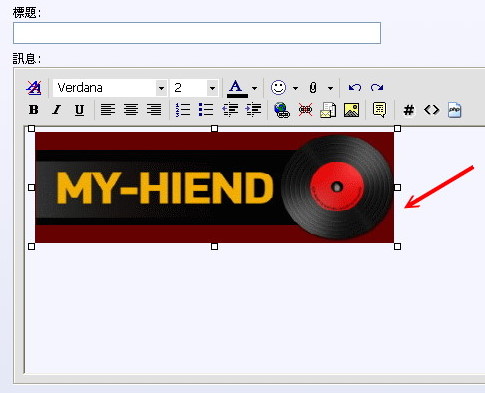The image size is (485, 393).
Task: Click the Undo arrow icon
Action: (x=355, y=88)
